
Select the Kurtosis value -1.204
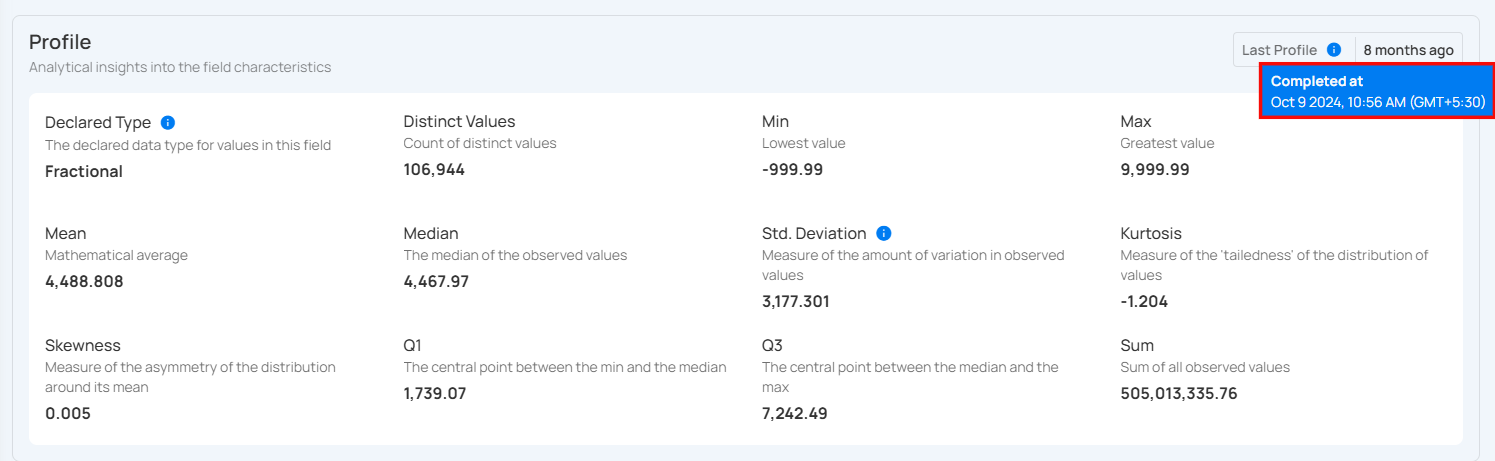[x=1144, y=302]
